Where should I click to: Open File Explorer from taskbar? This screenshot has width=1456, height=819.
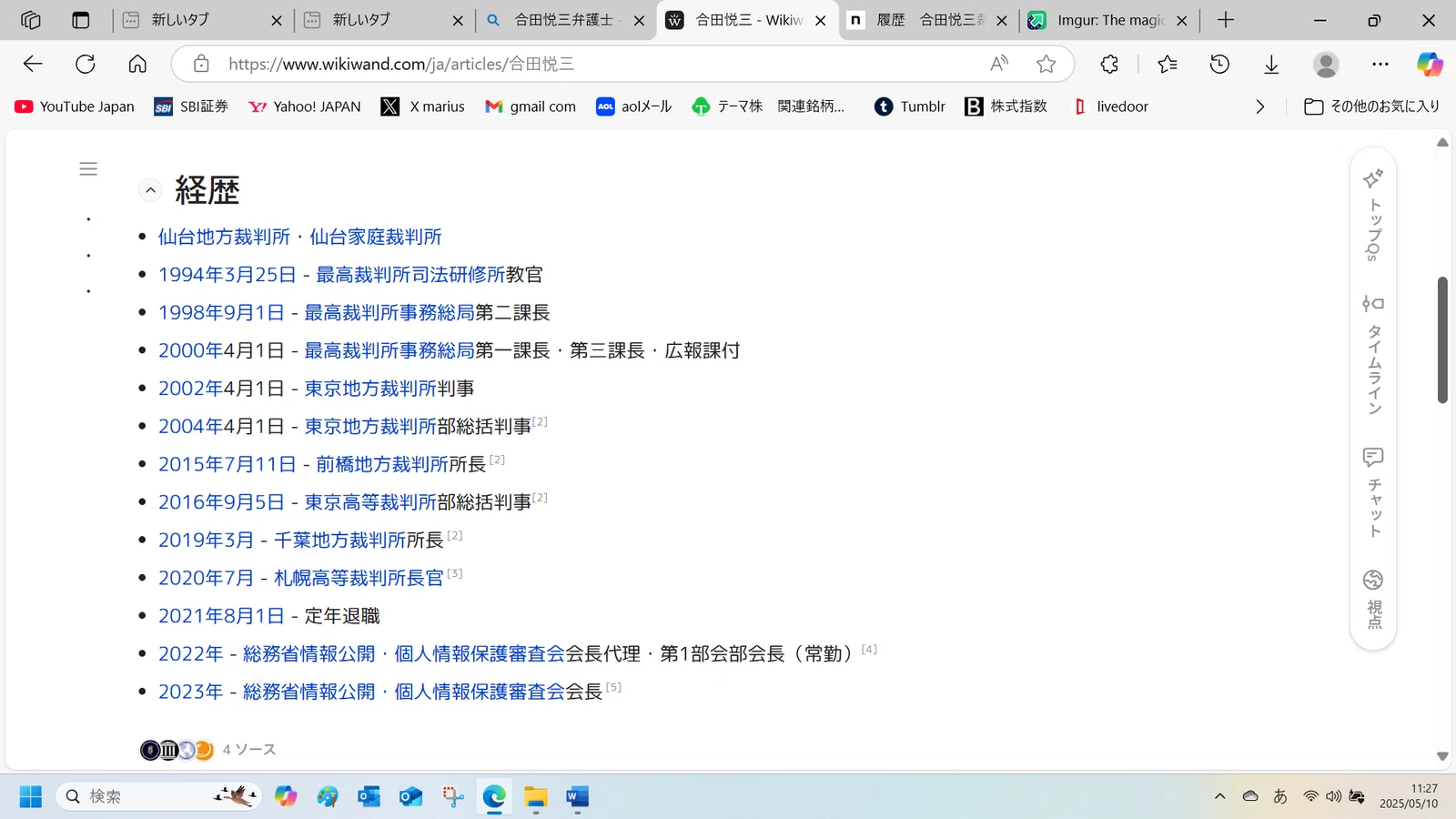pos(536,797)
